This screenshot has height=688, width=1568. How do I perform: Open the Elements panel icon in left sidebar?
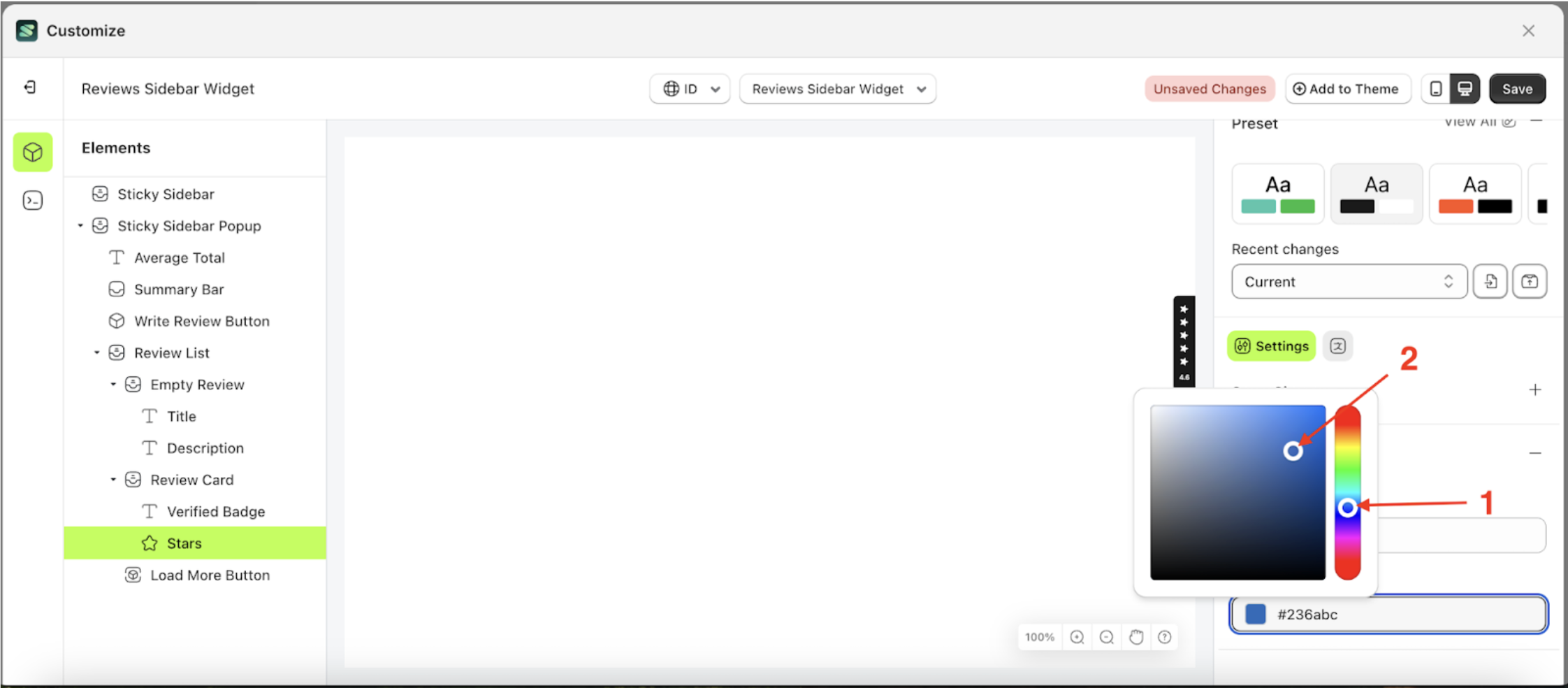pos(32,152)
